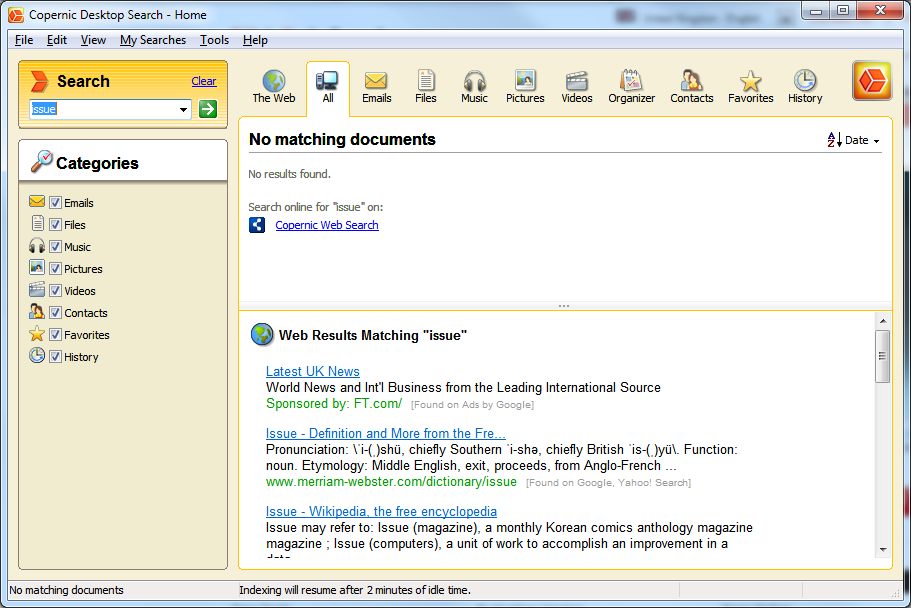Open the Pictures tab
Image resolution: width=911 pixels, height=608 pixels.
click(525, 87)
